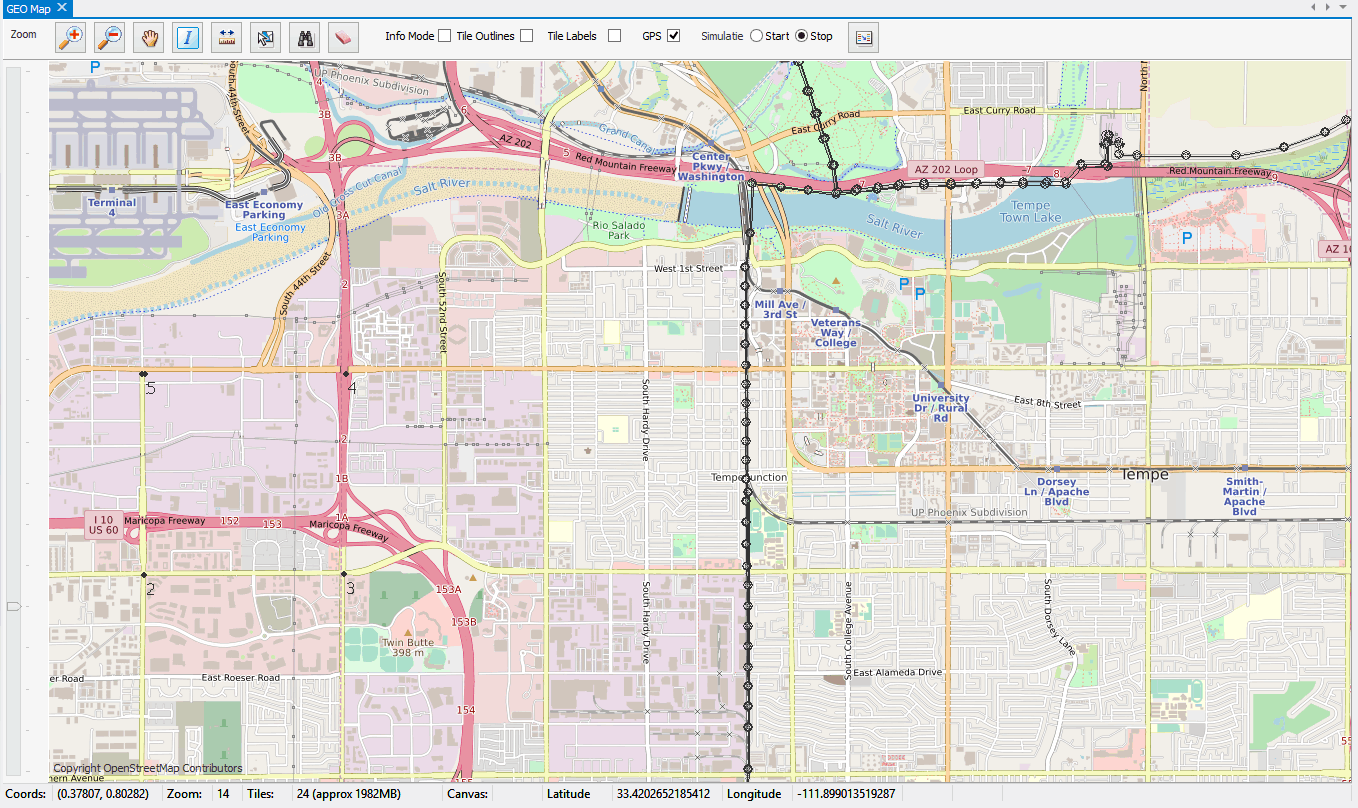Open the tab list dropdown arrow
Viewport: 1358px width, 808px height.
(x=1342, y=7)
